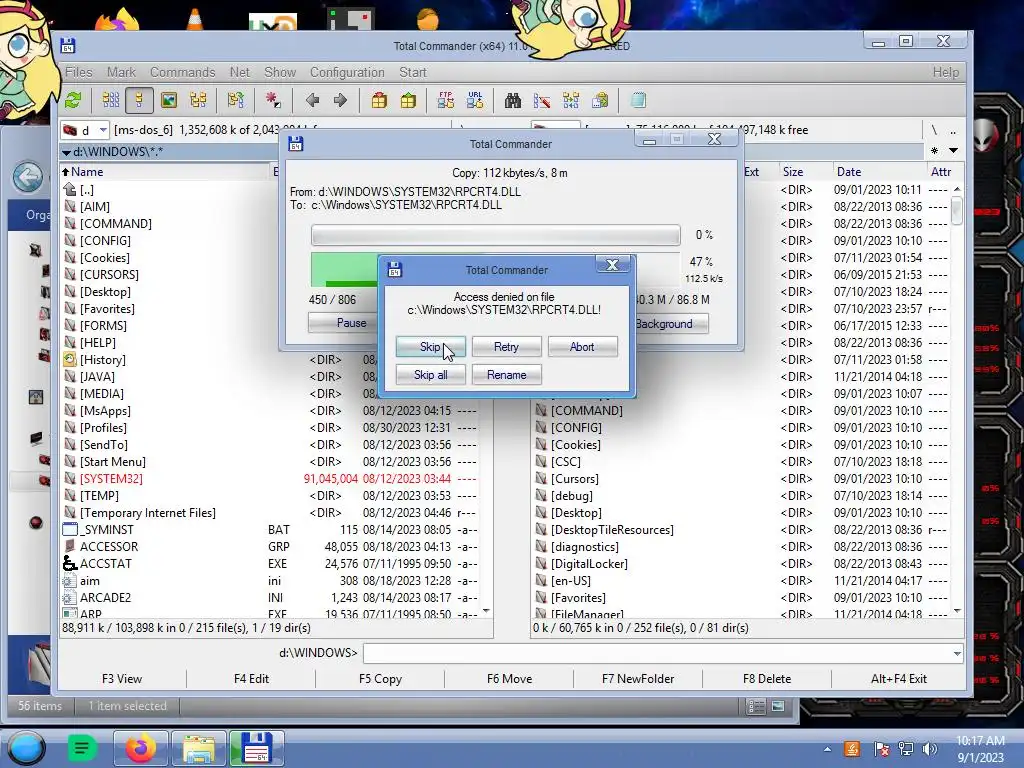
Task: Click the Refresh (reread source) toolbar icon
Action: coord(73,100)
